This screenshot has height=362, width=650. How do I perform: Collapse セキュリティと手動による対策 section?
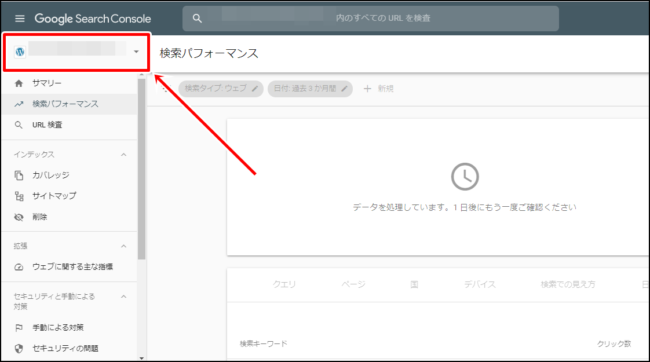click(x=124, y=296)
